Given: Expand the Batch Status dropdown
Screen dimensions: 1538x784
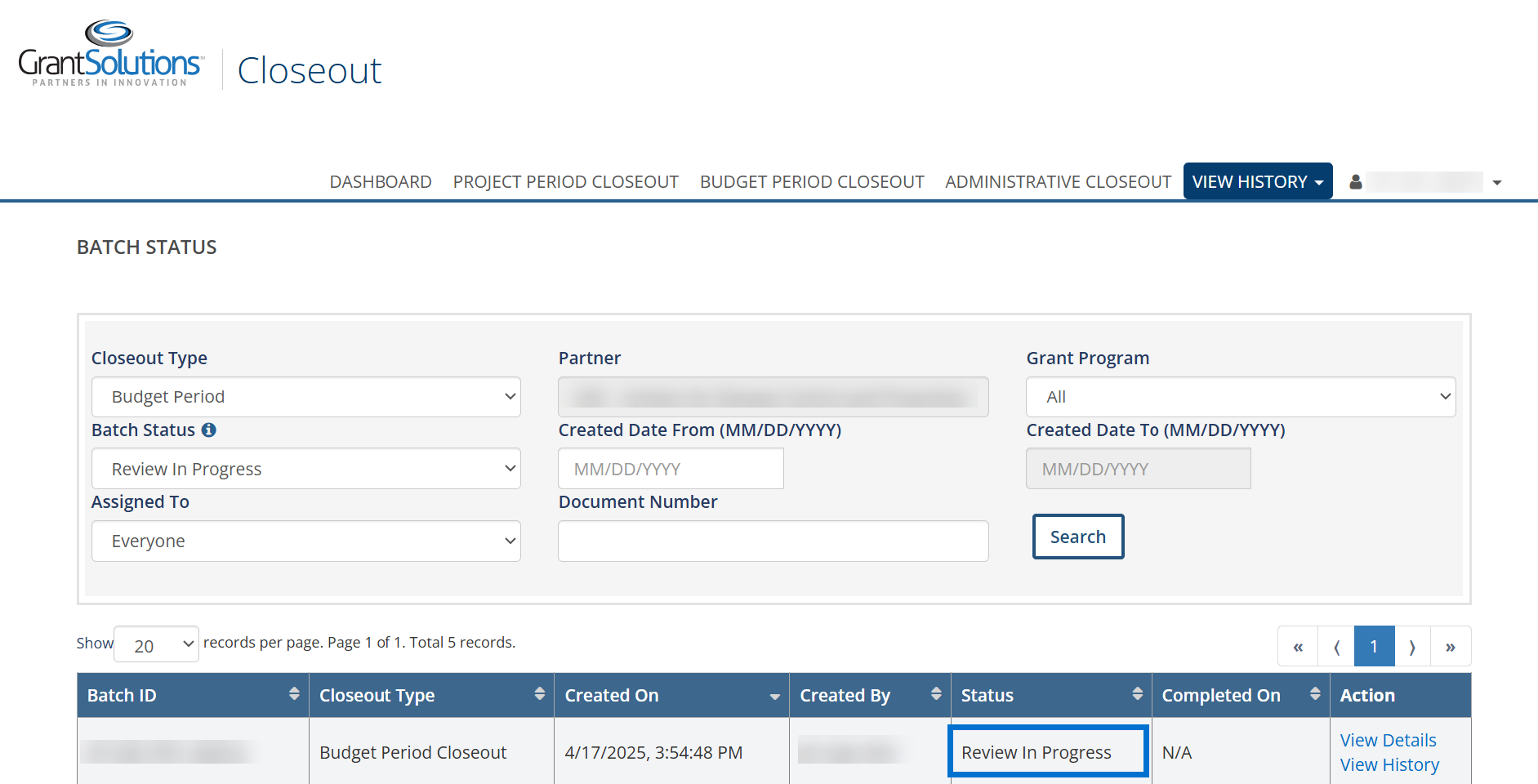Looking at the screenshot, I should click(305, 469).
